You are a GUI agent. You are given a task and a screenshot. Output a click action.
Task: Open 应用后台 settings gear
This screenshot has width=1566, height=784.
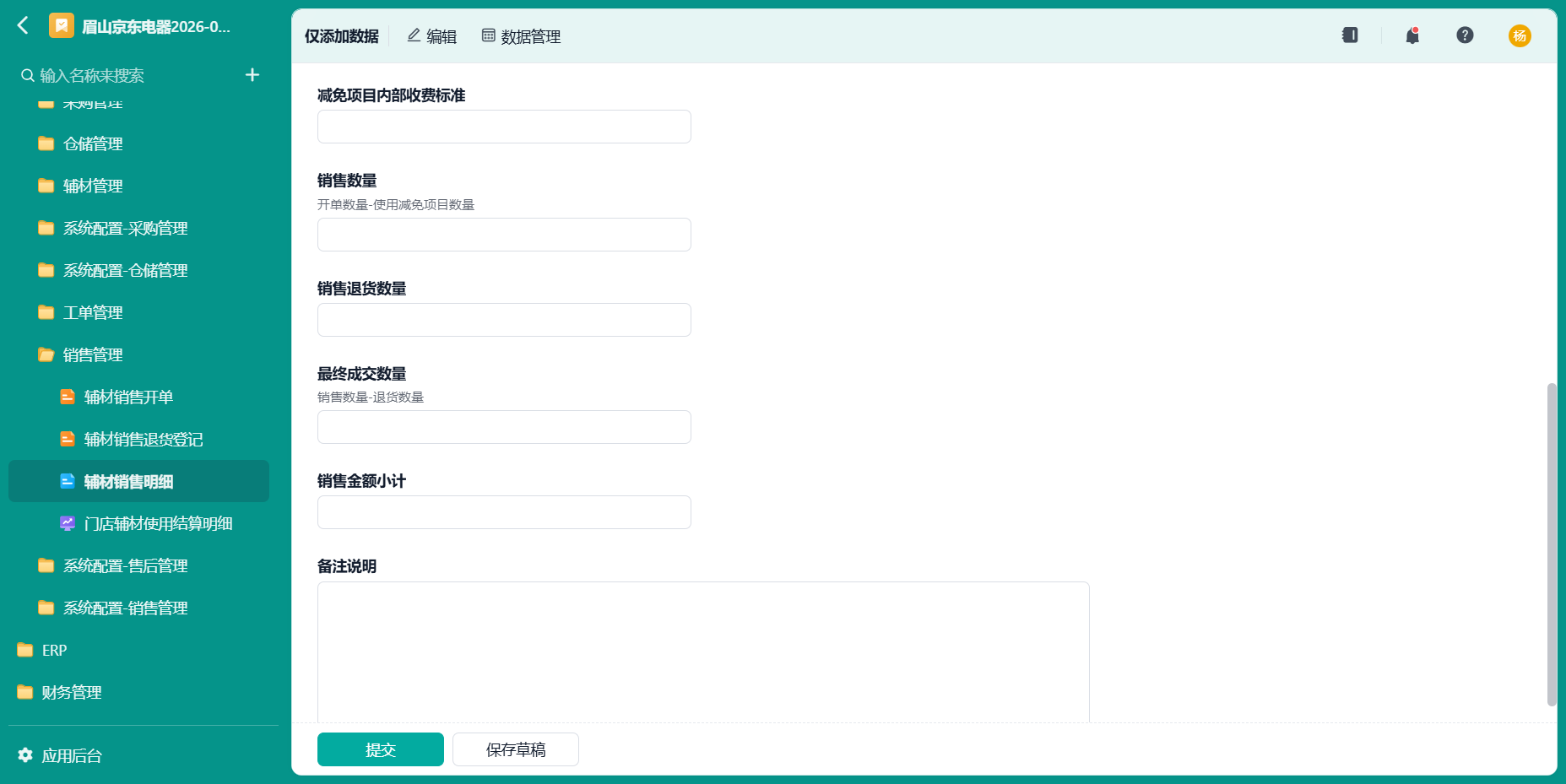point(25,755)
